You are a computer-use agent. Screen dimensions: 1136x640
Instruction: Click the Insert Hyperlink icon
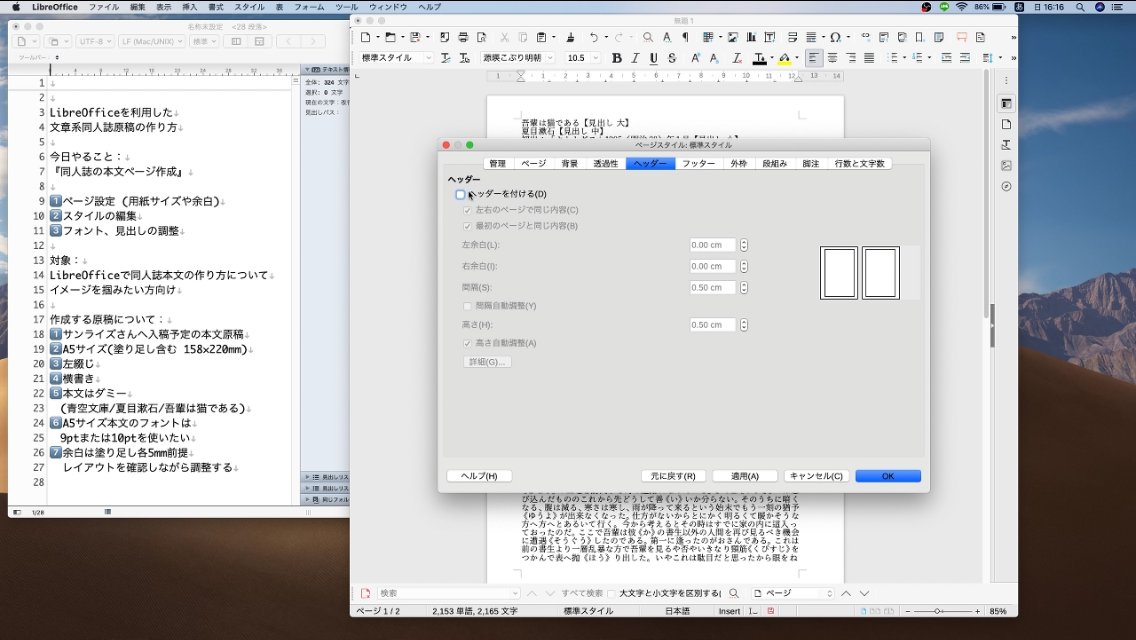pos(865,37)
